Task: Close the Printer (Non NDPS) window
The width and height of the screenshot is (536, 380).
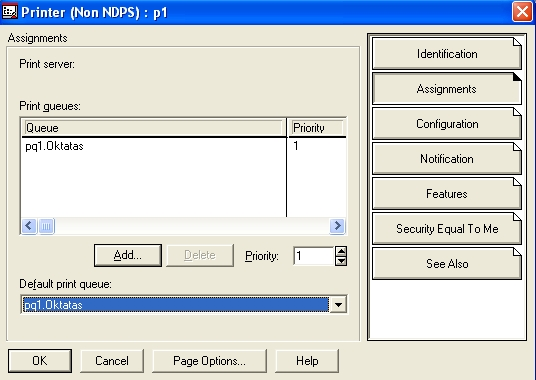Action: coord(522,12)
